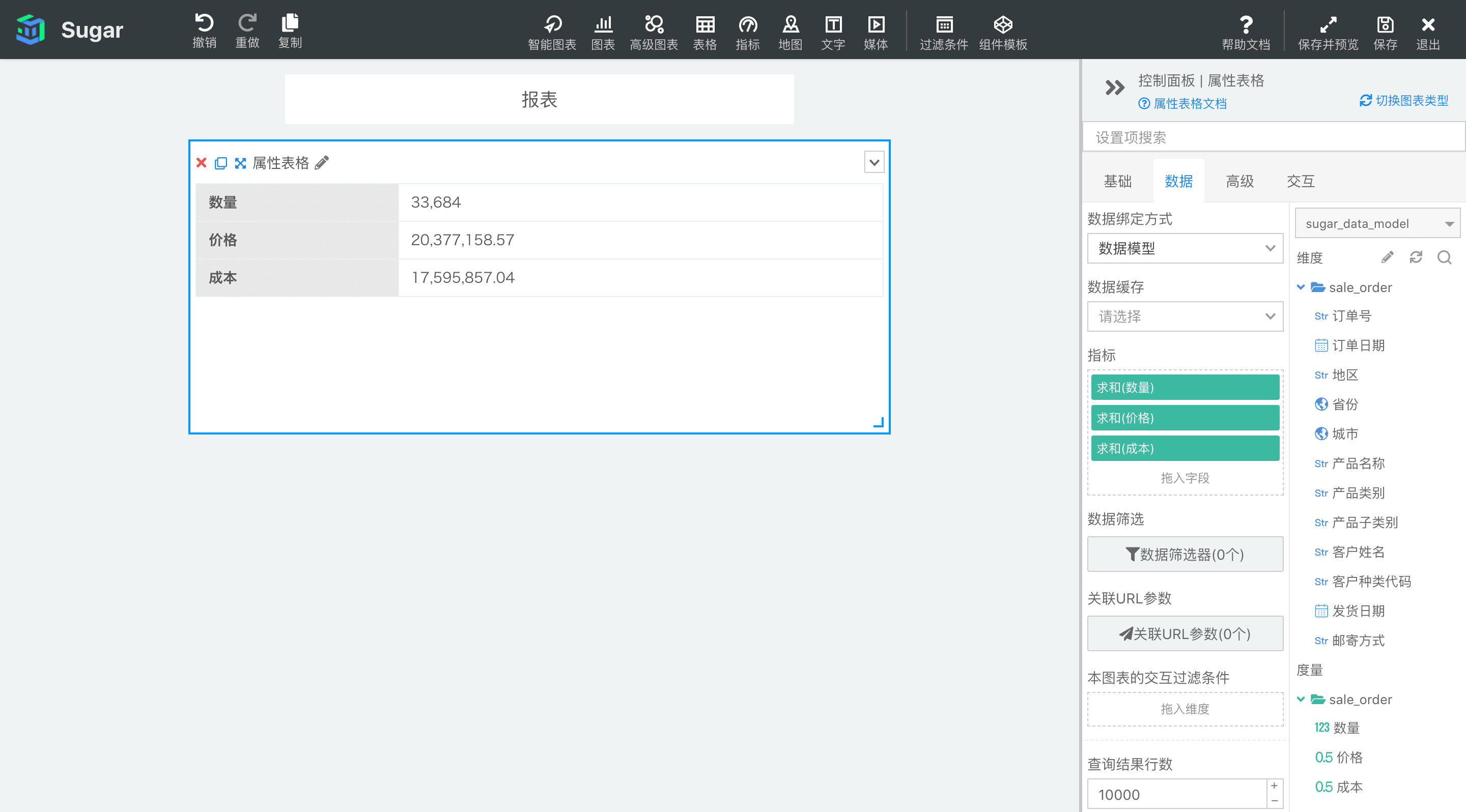The width and height of the screenshot is (1466, 812).
Task: Select the 订单号 dimension field
Action: click(1343, 316)
